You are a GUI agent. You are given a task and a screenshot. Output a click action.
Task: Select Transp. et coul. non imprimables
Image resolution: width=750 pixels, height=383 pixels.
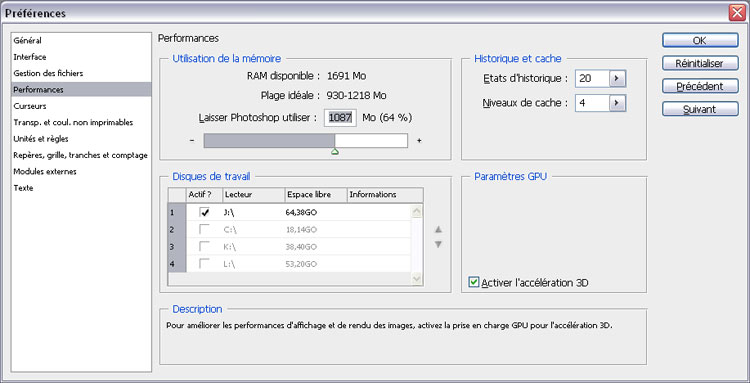pyautogui.click(x=73, y=122)
